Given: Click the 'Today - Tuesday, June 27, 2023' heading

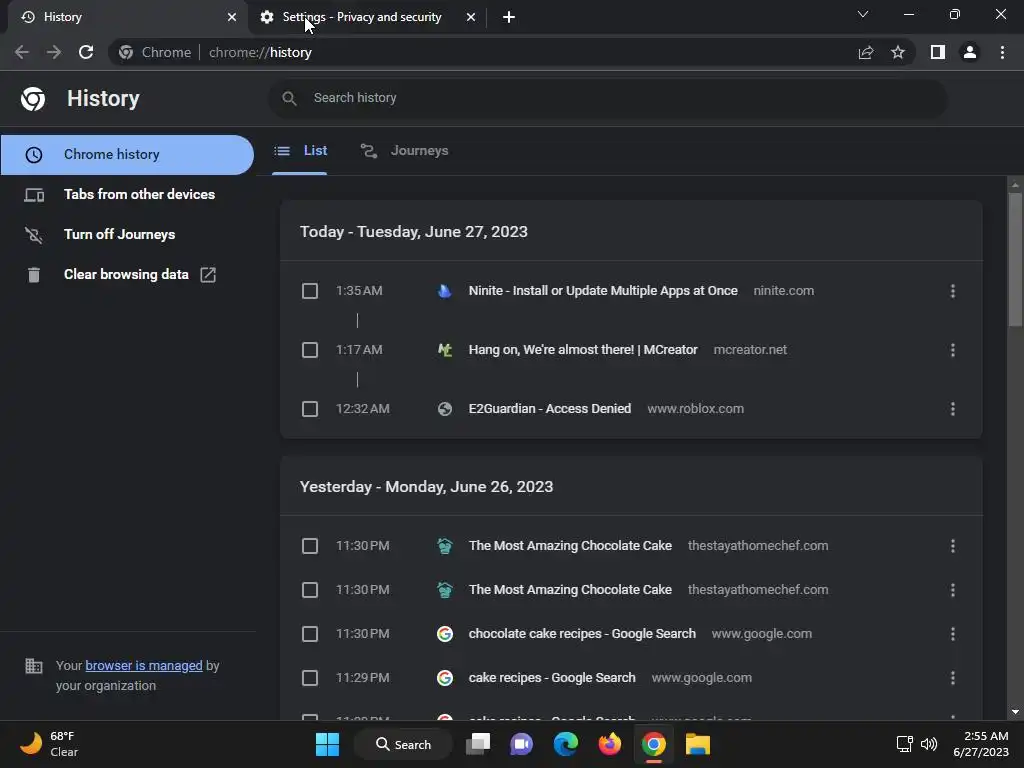Looking at the screenshot, I should click(x=413, y=232).
